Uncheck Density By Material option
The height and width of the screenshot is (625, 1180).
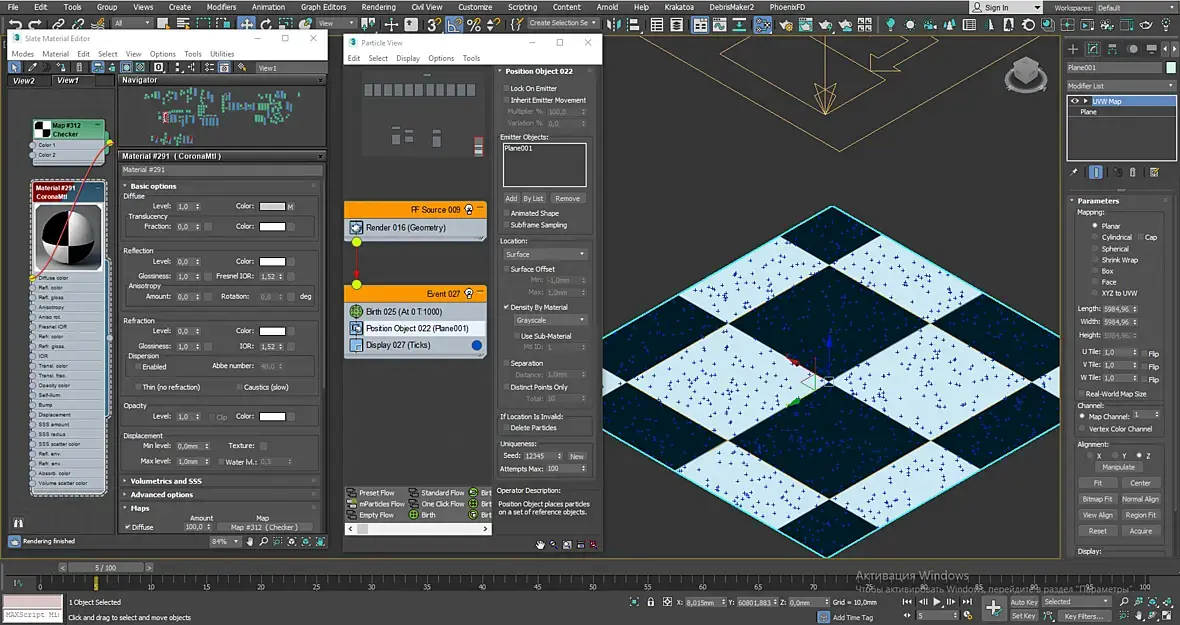(506, 307)
